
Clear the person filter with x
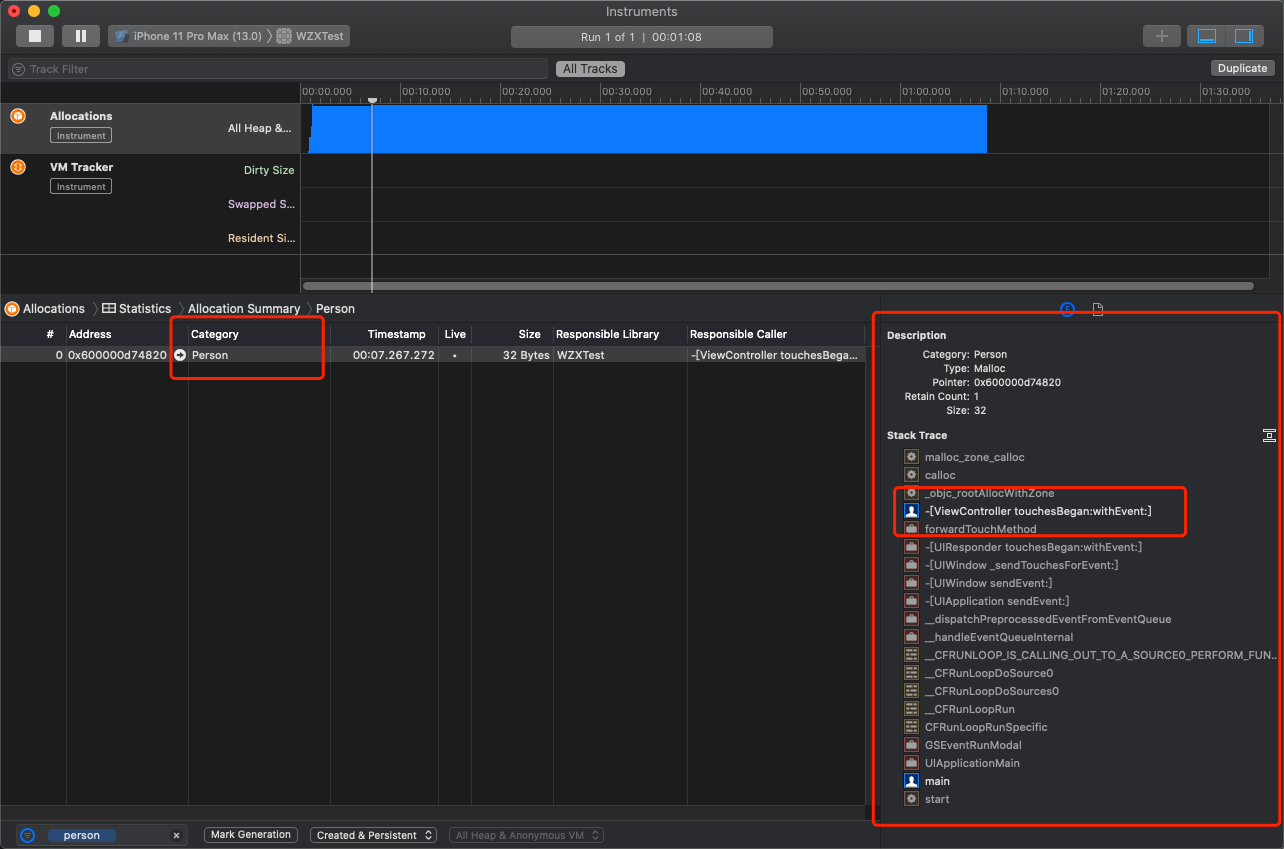point(176,835)
